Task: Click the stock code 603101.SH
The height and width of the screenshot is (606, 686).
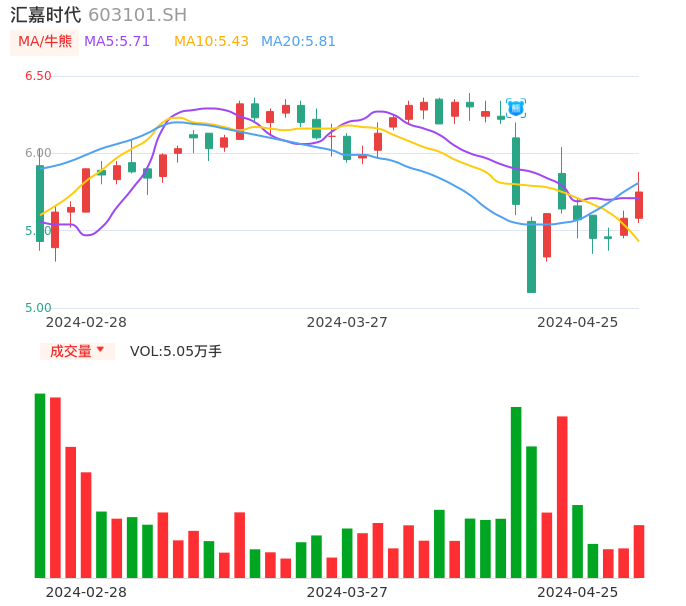Action: click(138, 15)
